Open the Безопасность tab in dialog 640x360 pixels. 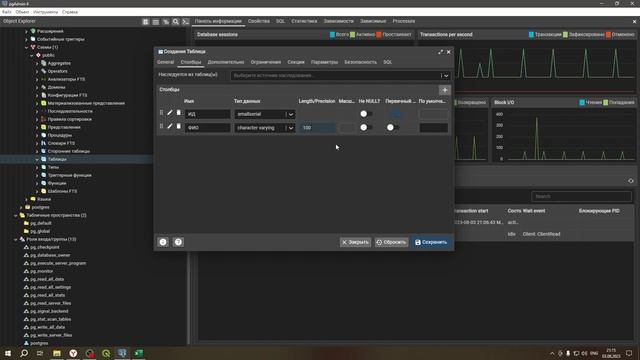[x=360, y=62]
